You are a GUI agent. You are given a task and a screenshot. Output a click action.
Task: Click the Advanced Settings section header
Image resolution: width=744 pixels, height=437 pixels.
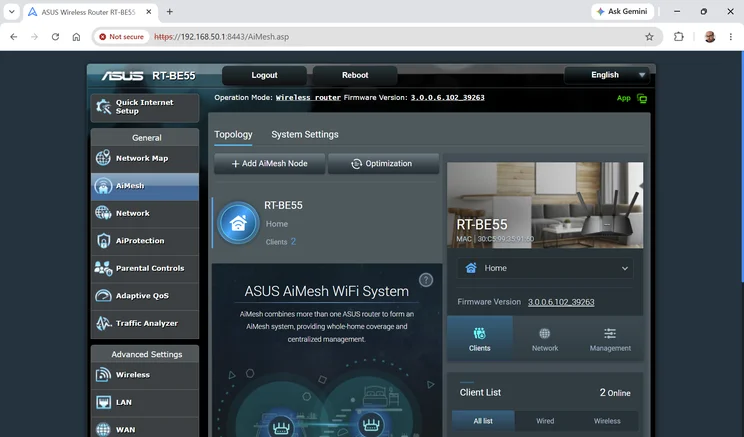146,354
